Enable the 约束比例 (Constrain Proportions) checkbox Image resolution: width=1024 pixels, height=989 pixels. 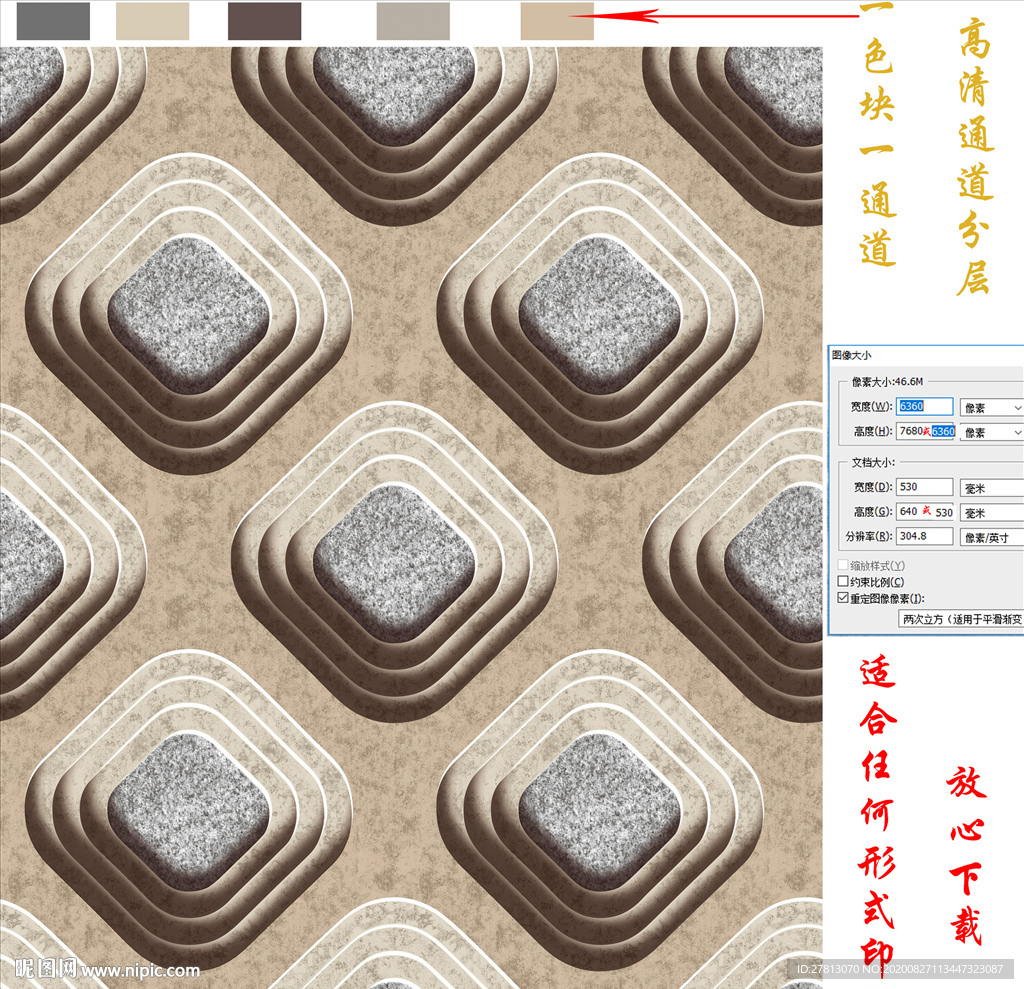(x=843, y=581)
